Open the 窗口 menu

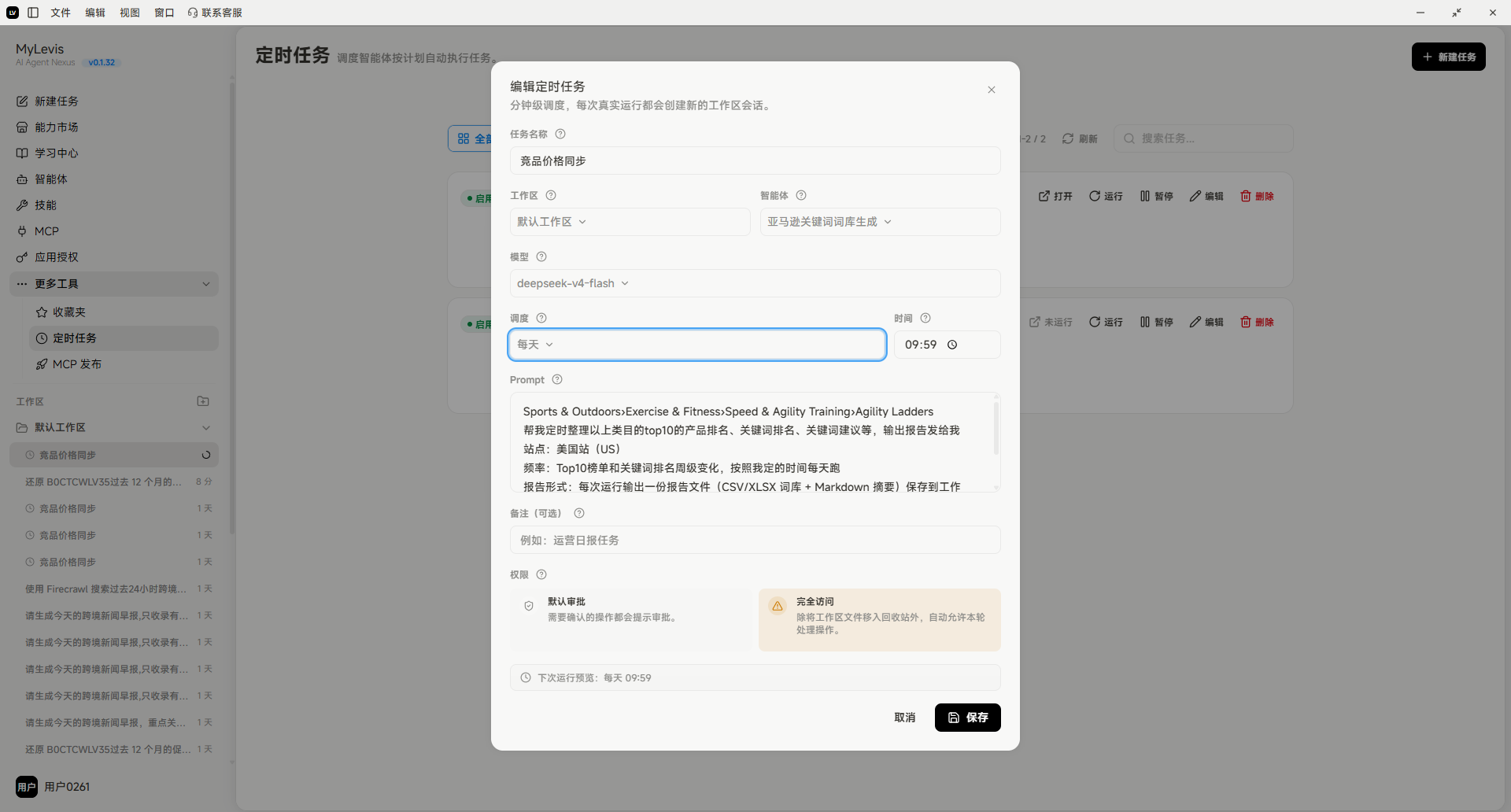164,13
